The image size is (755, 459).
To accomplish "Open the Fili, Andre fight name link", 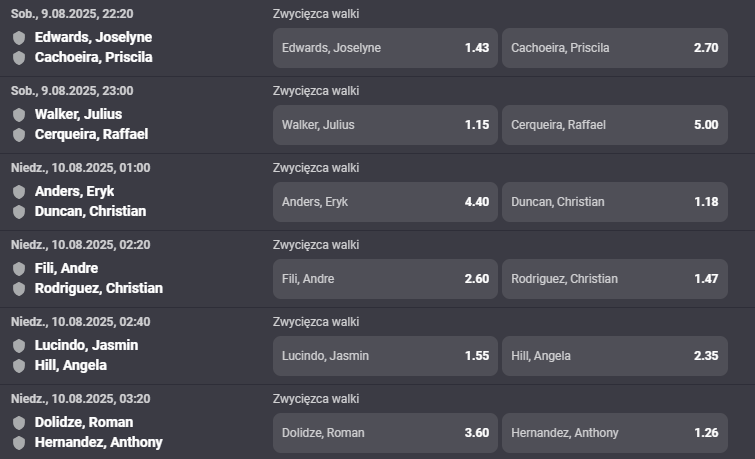I will point(66,268).
